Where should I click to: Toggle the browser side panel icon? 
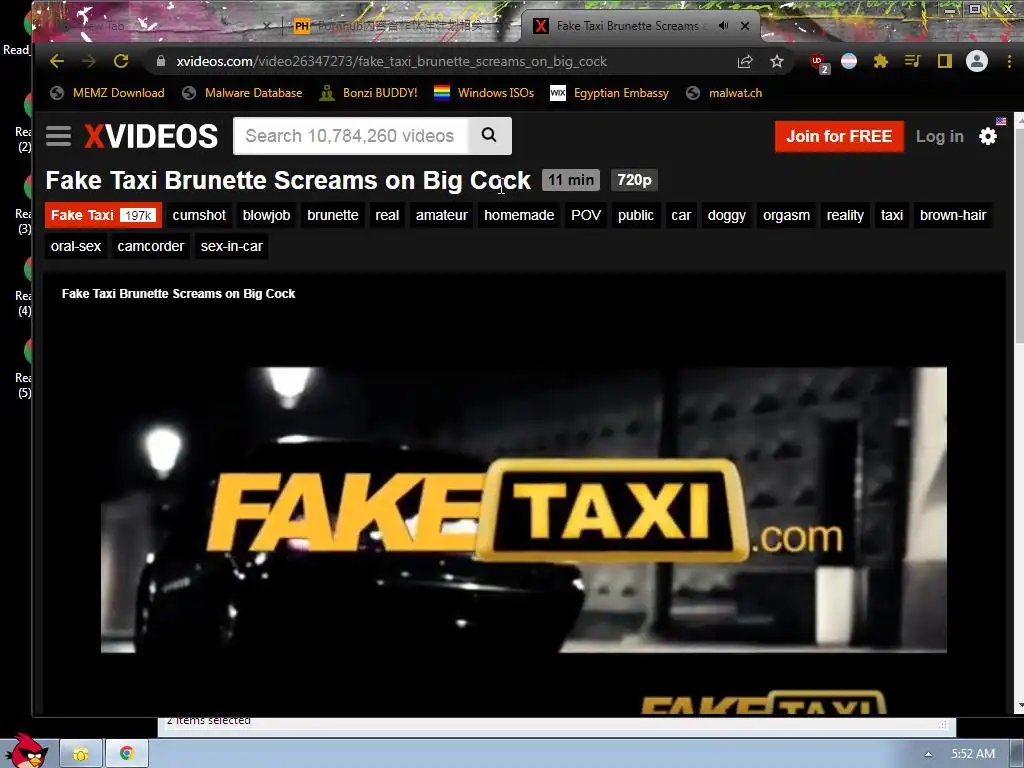click(x=944, y=61)
